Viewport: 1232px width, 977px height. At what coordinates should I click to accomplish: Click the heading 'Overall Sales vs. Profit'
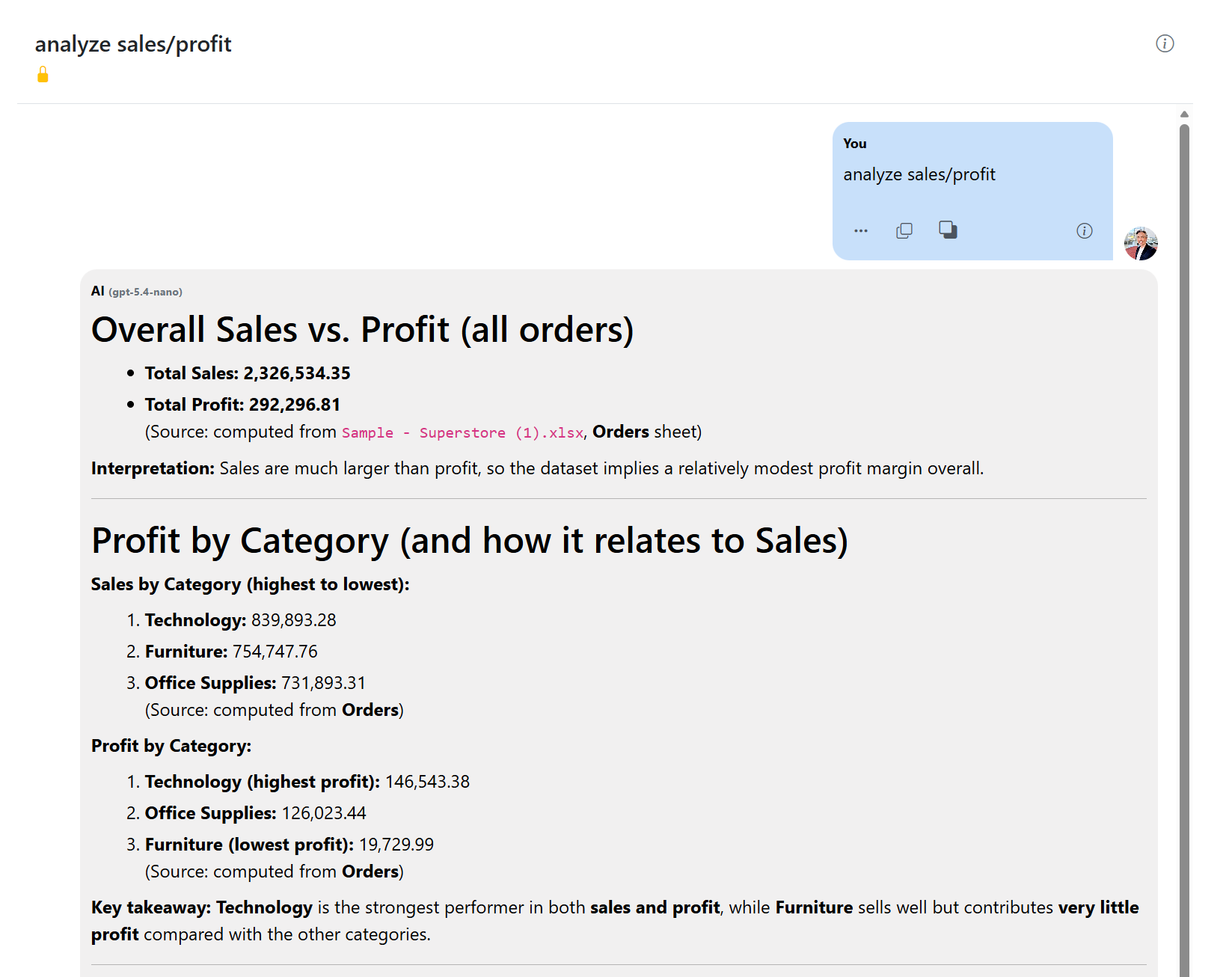tap(362, 329)
